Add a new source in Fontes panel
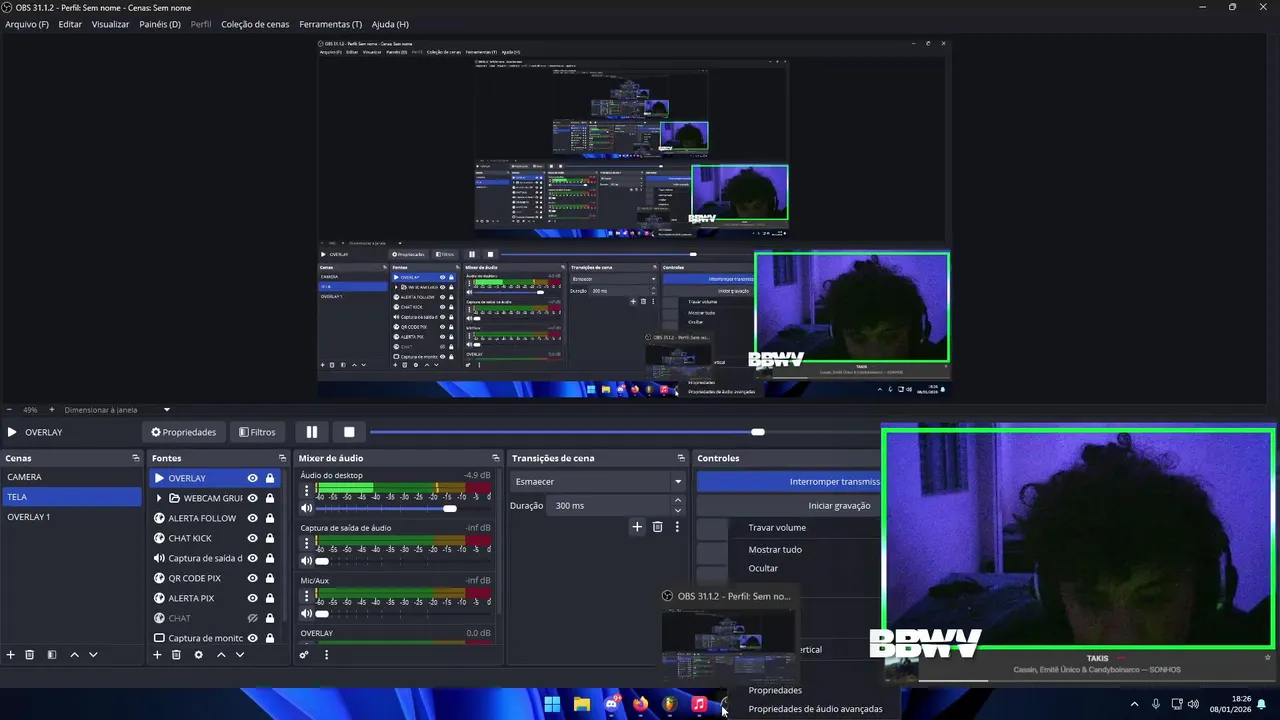This screenshot has width=1280, height=720. point(157,655)
